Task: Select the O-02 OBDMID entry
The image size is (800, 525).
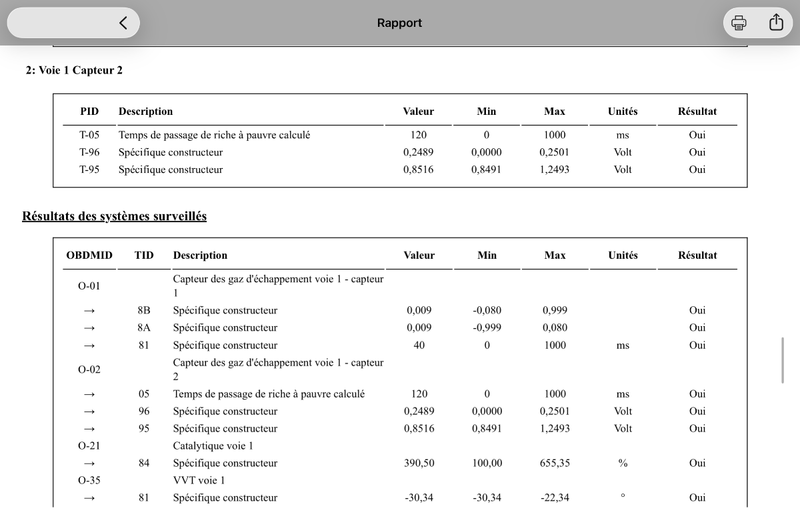Action: coord(89,369)
